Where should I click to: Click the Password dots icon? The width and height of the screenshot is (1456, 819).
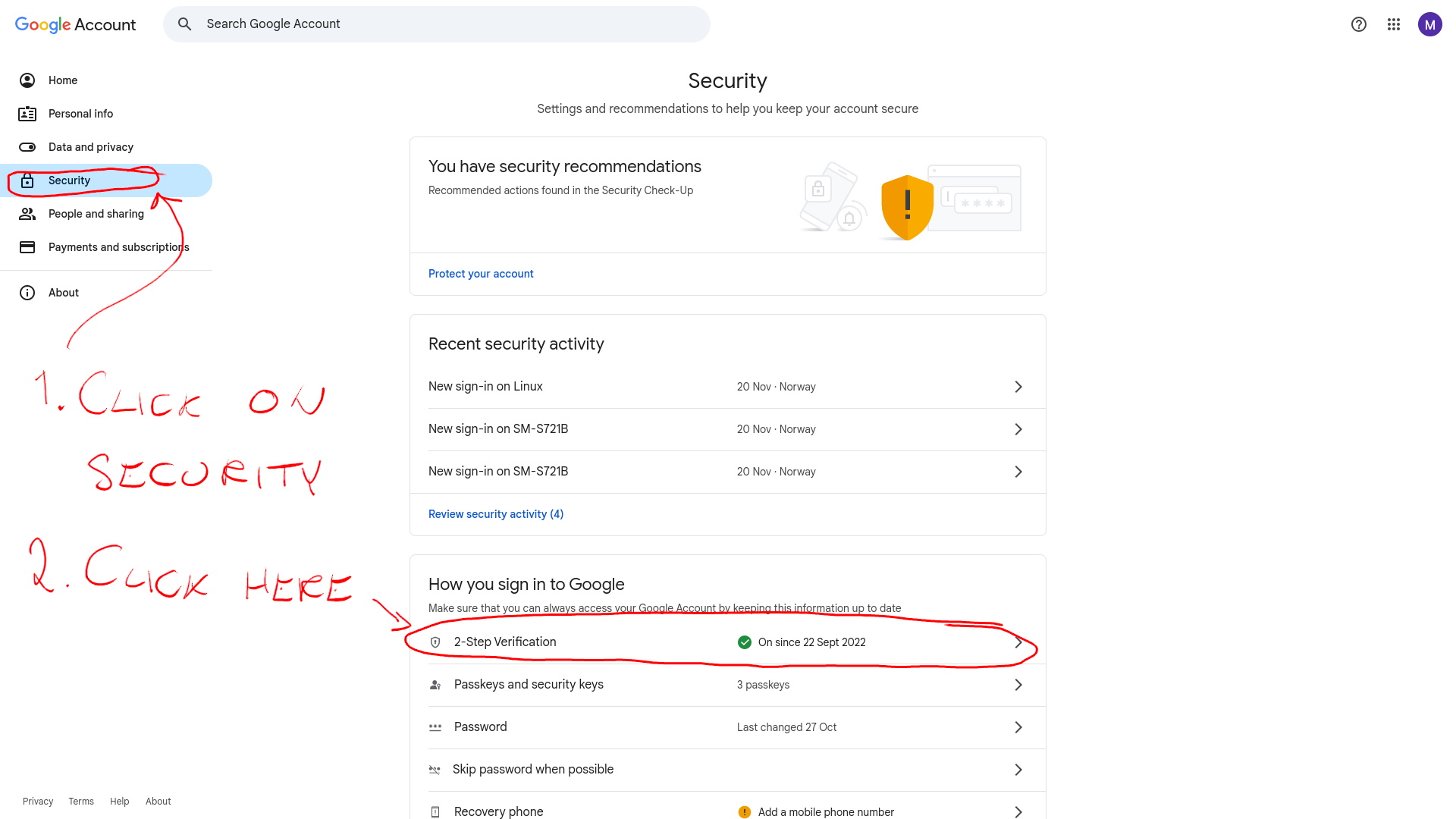point(435,727)
